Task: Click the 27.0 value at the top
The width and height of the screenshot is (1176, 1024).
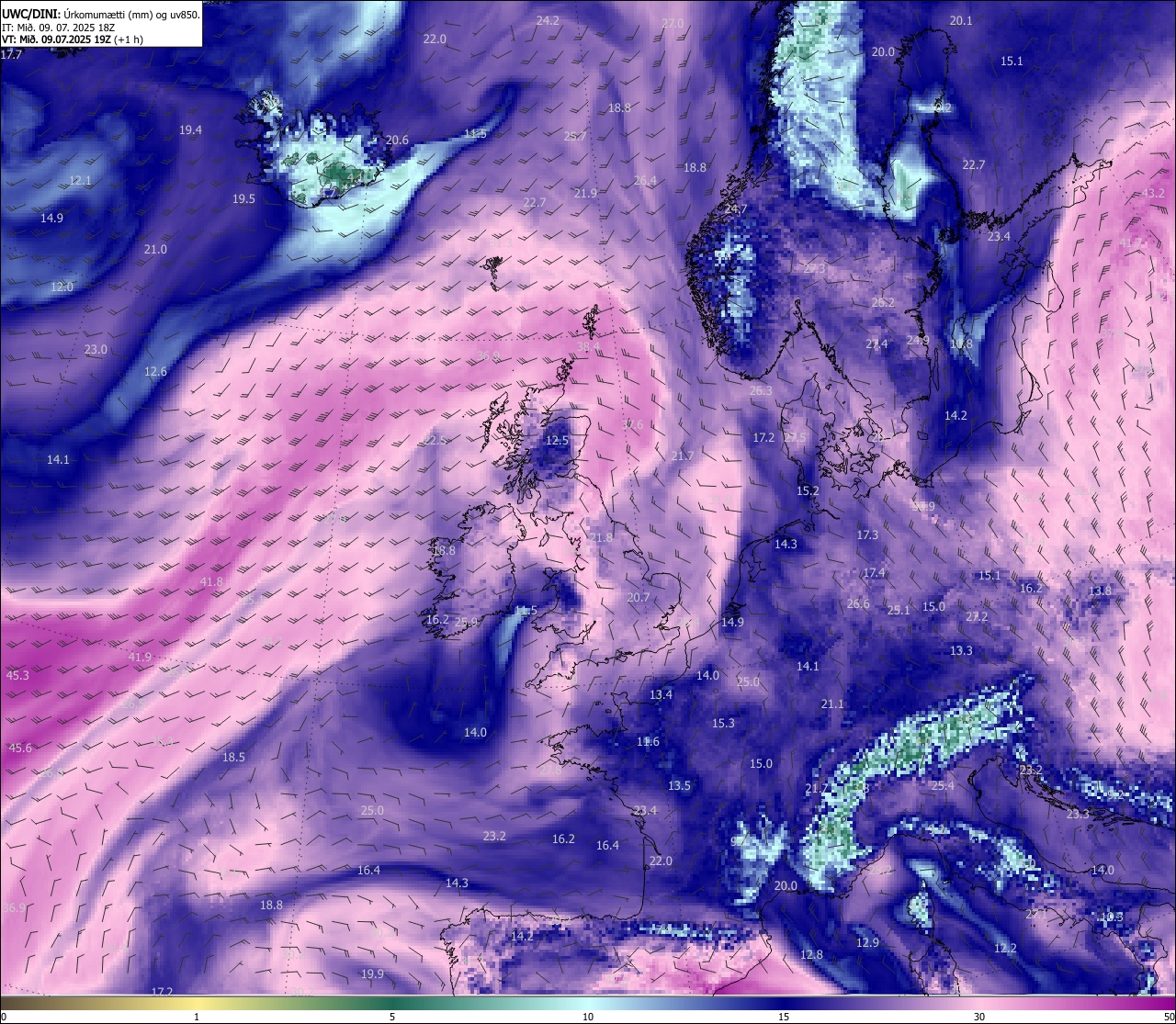Action: coord(673,23)
